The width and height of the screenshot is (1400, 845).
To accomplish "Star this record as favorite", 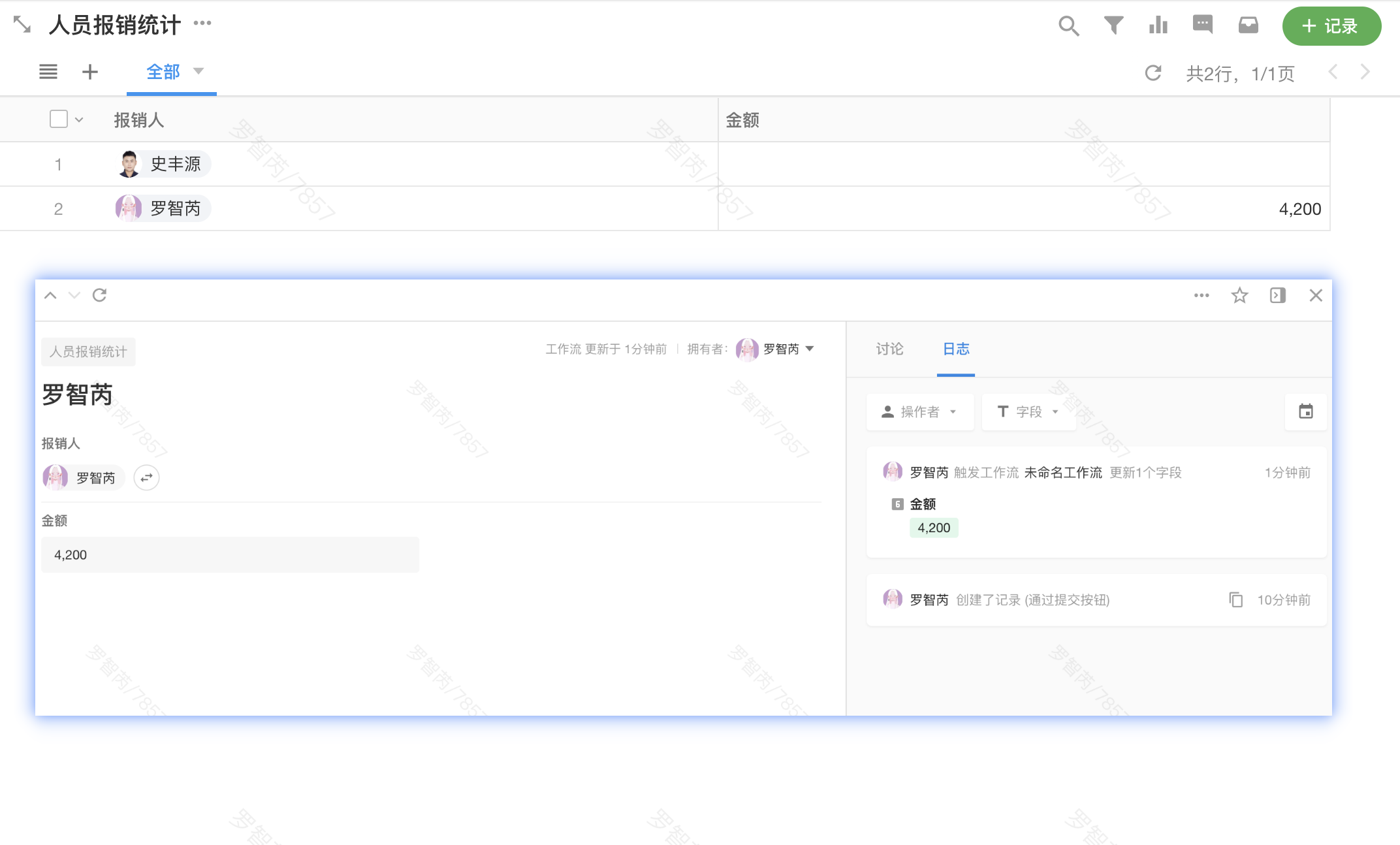I will (1239, 296).
